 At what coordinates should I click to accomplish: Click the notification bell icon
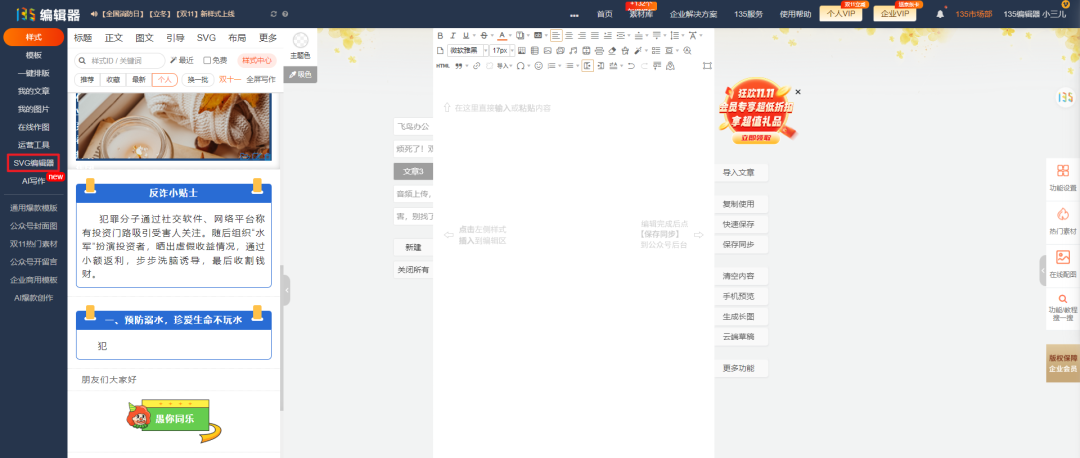coord(940,14)
